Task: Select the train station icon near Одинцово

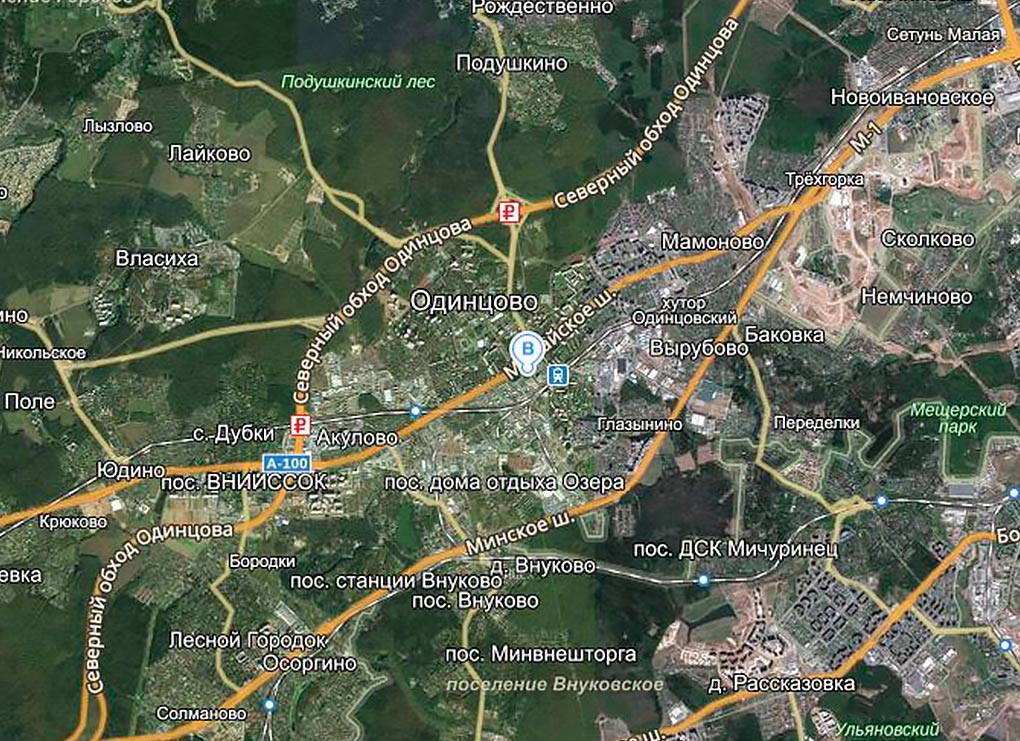Action: pos(558,375)
